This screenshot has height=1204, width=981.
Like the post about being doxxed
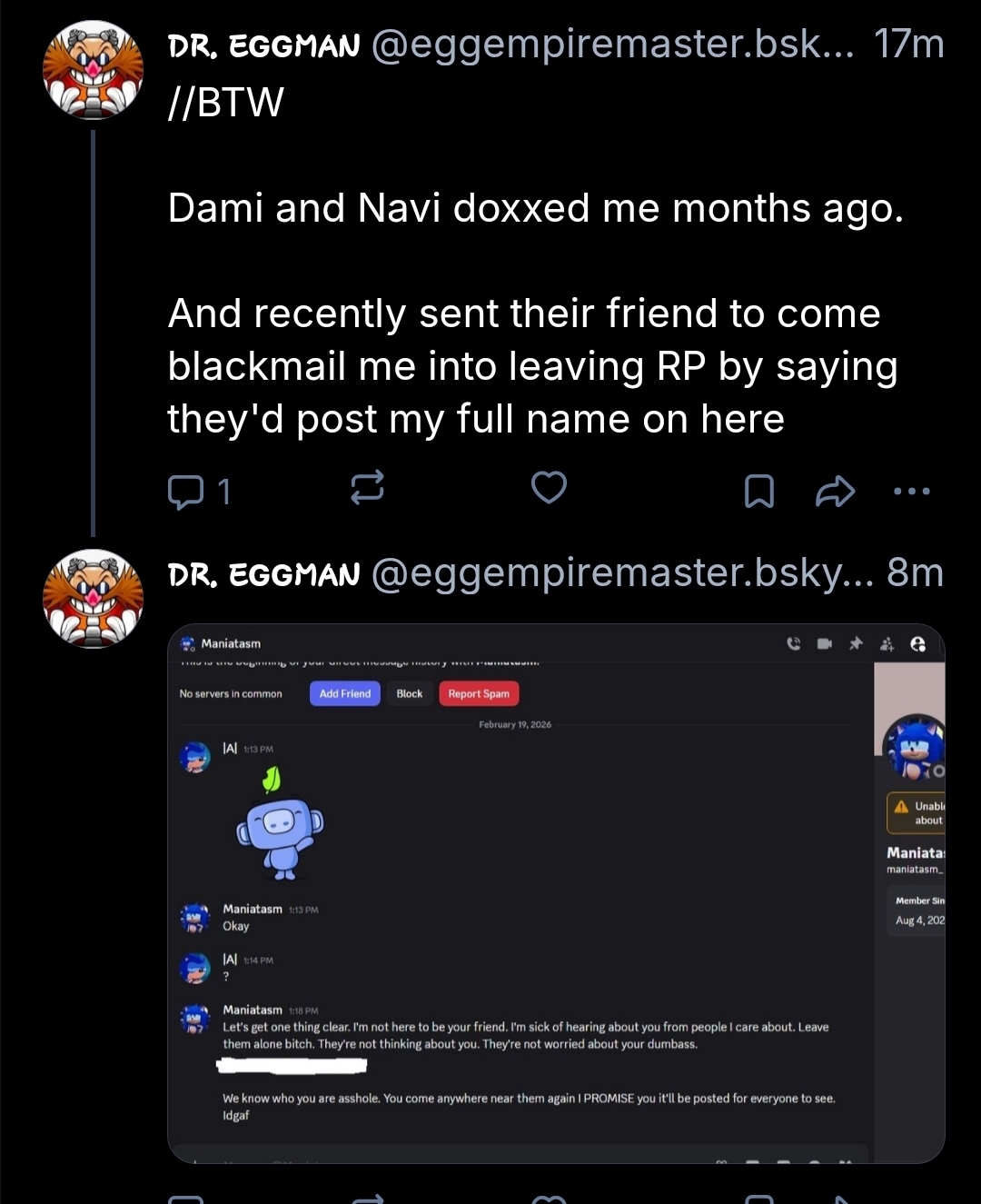coord(549,488)
